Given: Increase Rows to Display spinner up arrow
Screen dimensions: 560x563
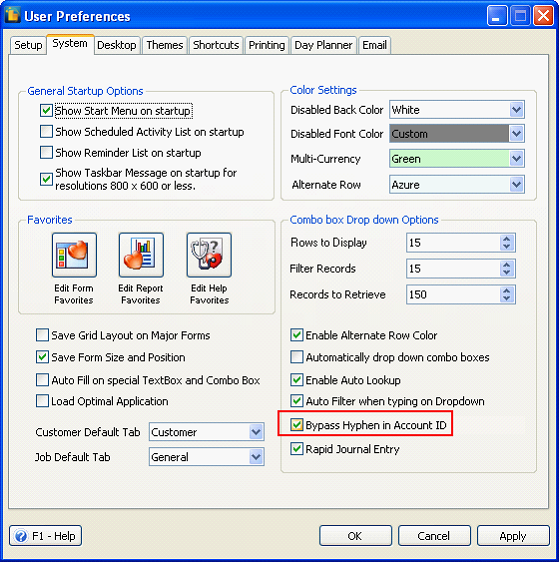Looking at the screenshot, I should coord(506,239).
